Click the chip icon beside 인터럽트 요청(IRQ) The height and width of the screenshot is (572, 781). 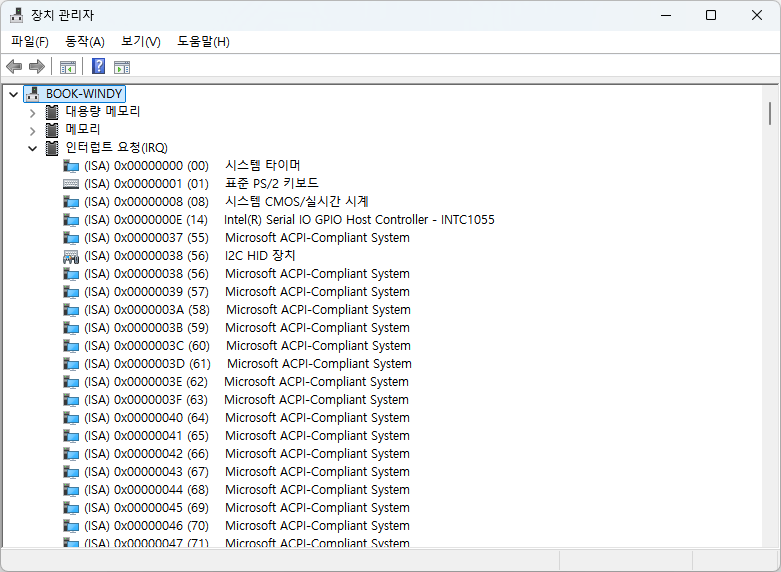tap(52, 147)
